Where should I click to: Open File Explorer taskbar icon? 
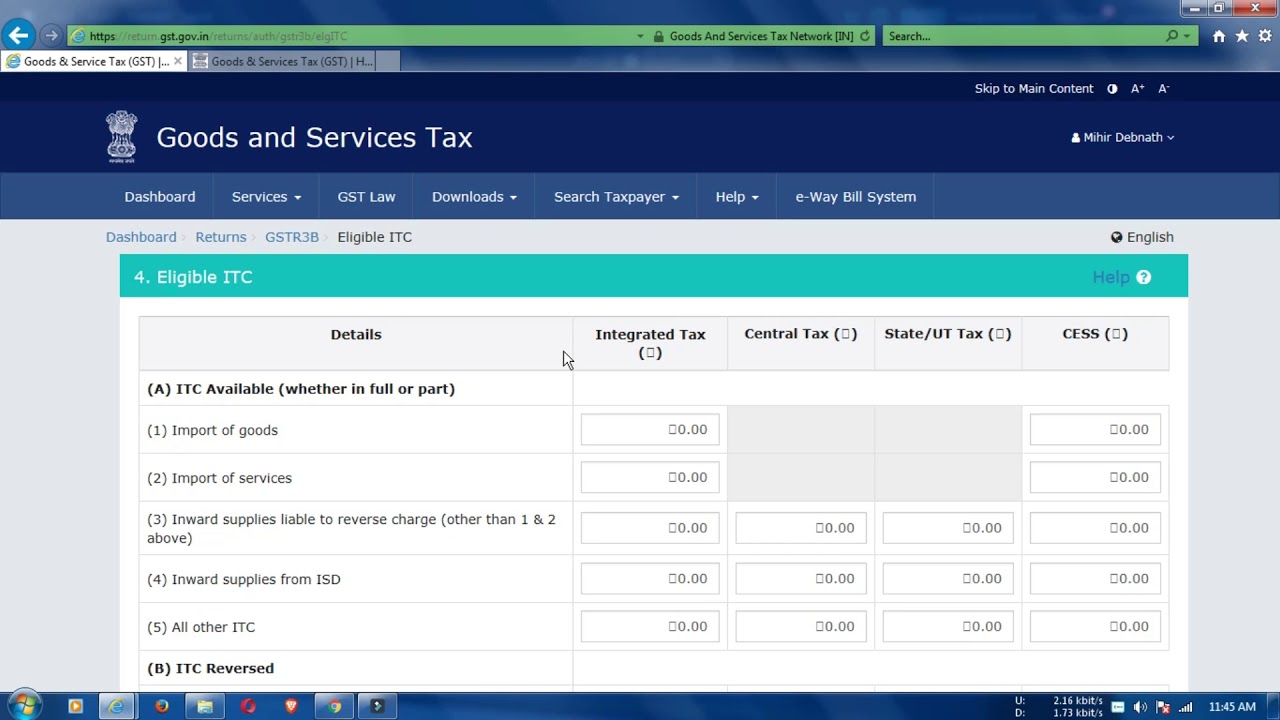point(205,706)
